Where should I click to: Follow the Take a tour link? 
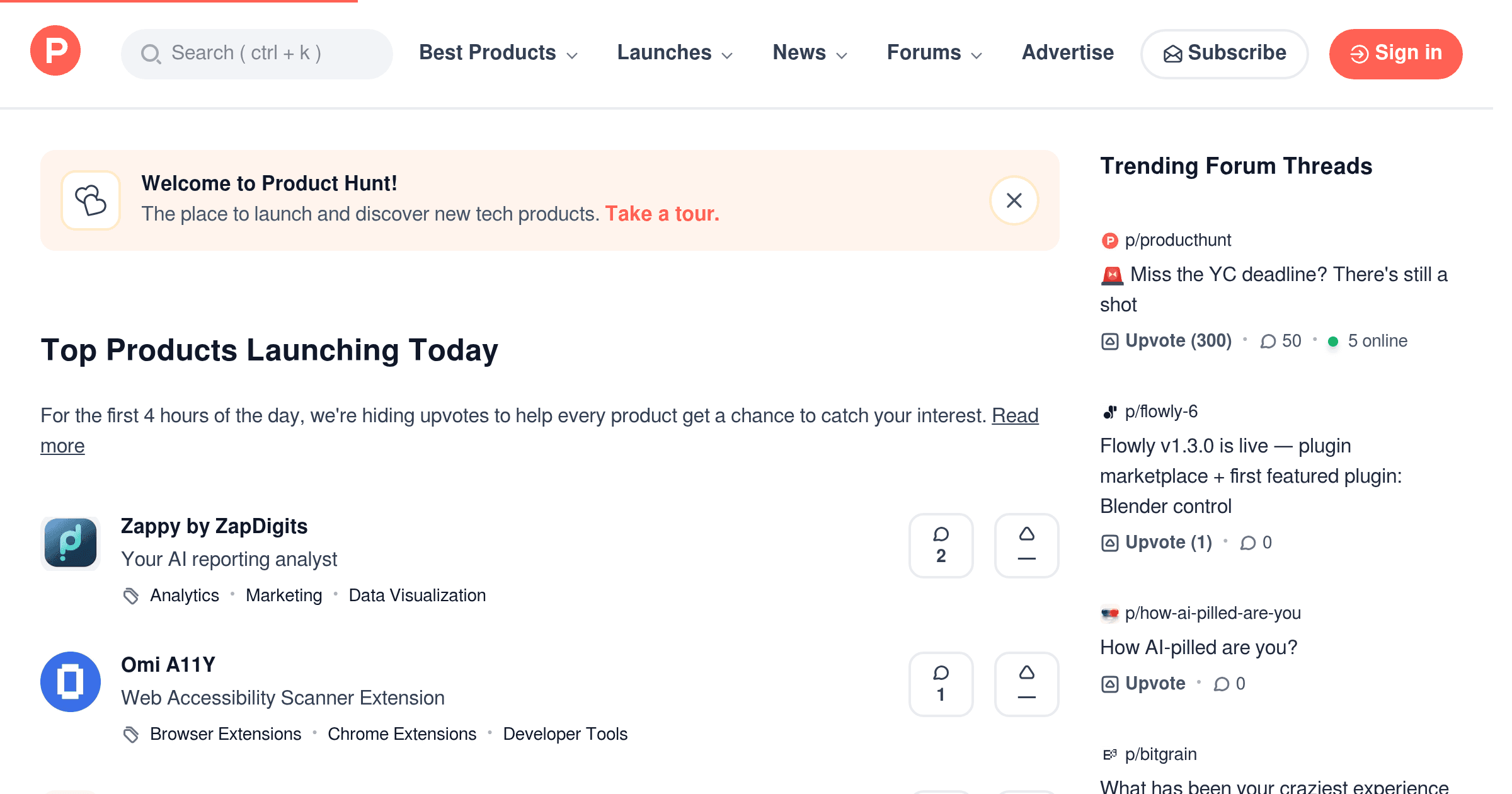(x=662, y=214)
